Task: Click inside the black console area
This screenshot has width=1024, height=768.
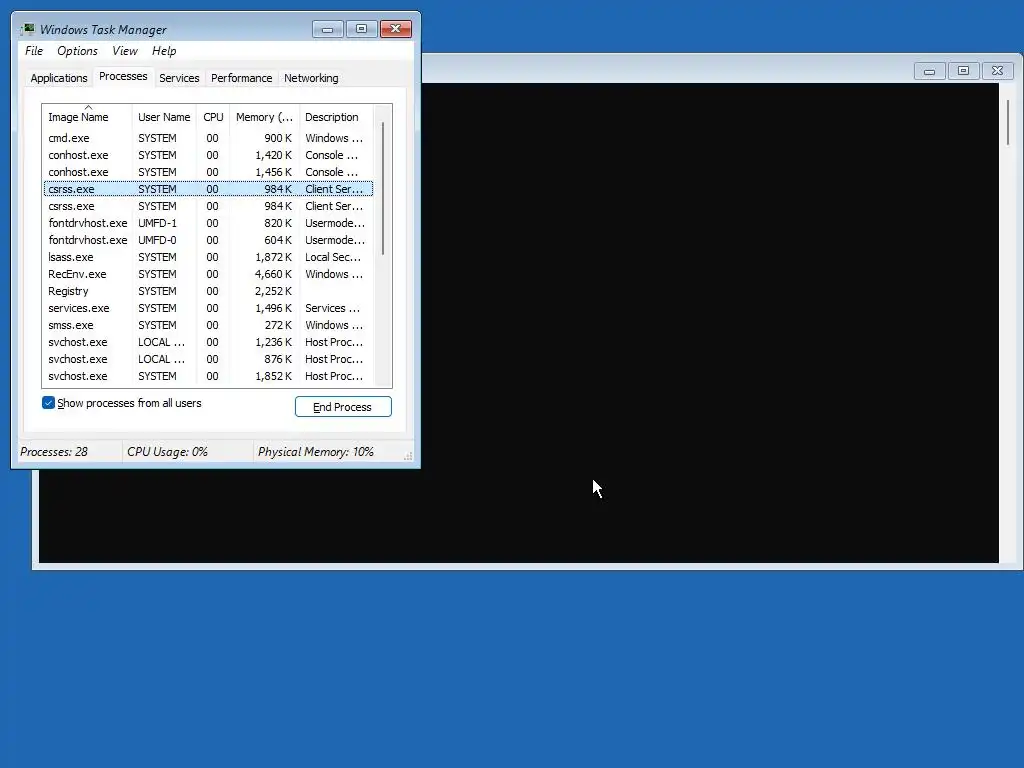Action: pos(709,323)
